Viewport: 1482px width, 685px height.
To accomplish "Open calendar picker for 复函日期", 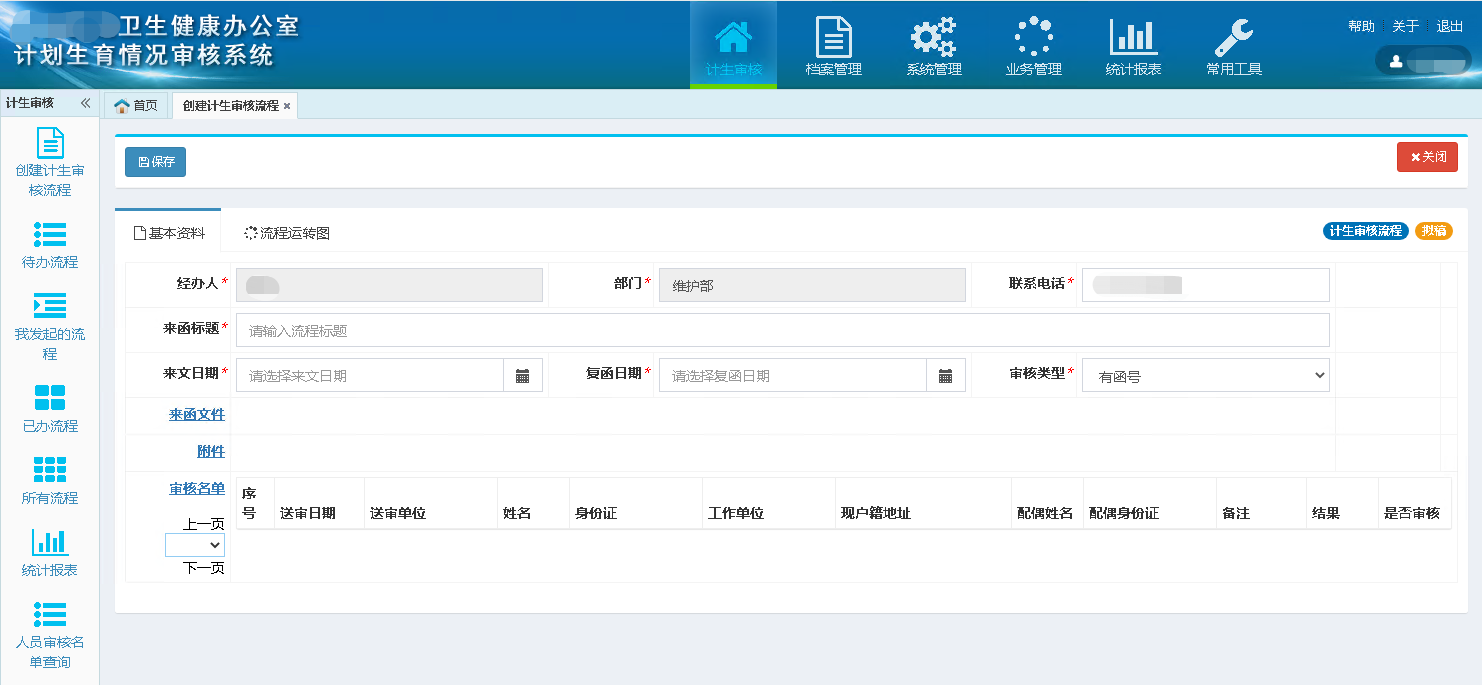I will coord(945,376).
